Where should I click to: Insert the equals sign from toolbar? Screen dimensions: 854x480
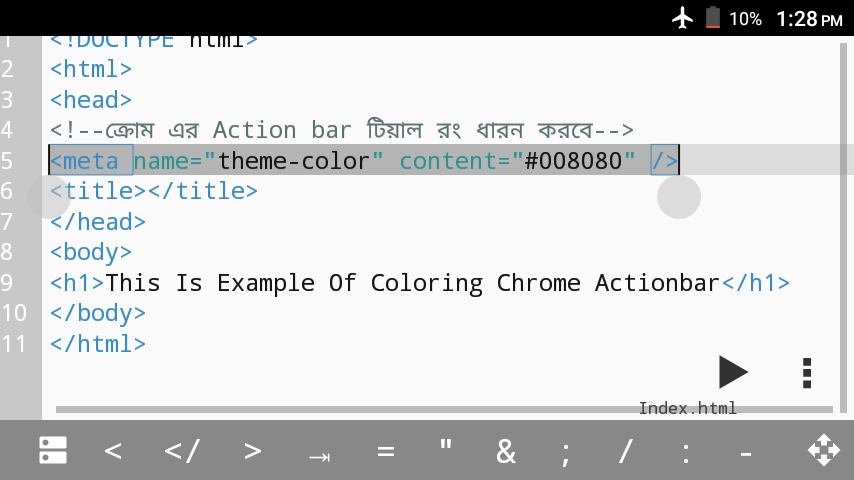(x=386, y=451)
